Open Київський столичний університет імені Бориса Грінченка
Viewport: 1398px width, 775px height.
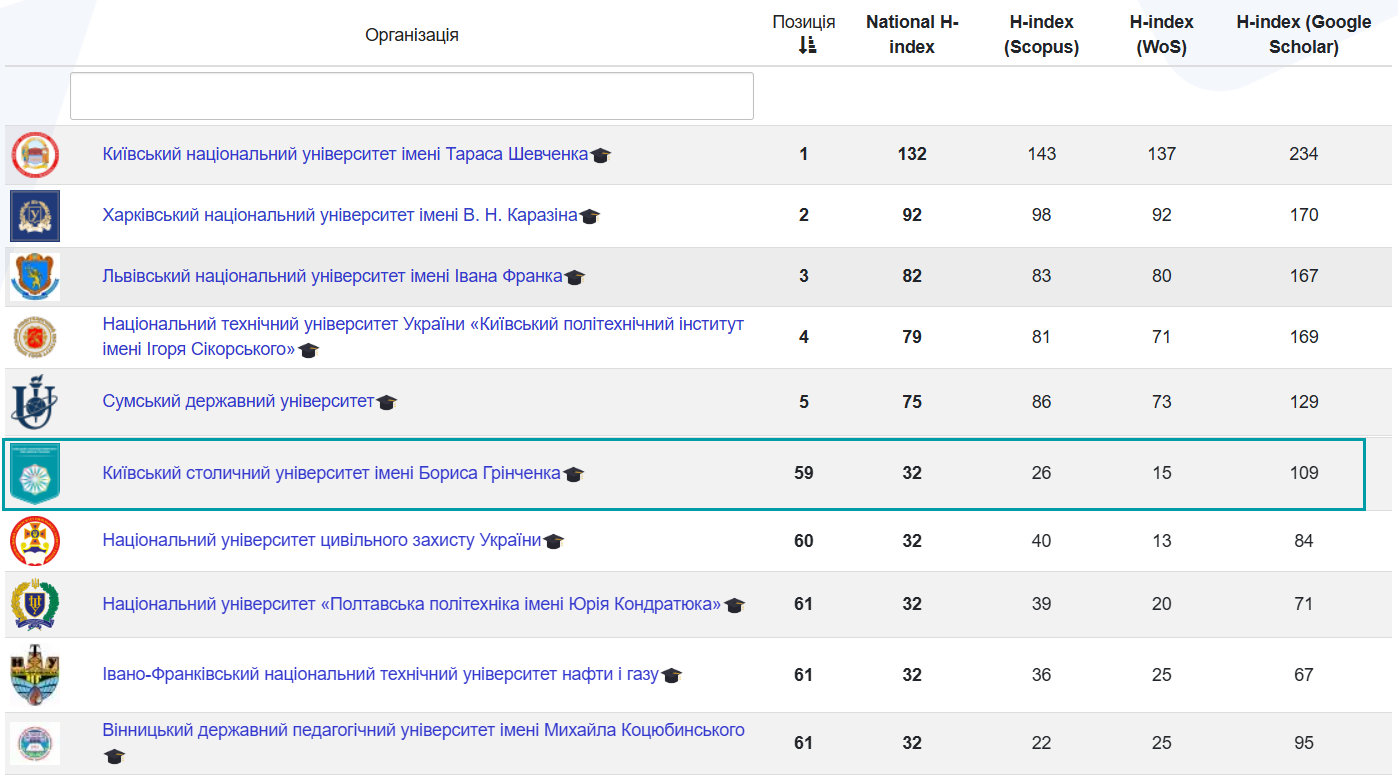[331, 473]
